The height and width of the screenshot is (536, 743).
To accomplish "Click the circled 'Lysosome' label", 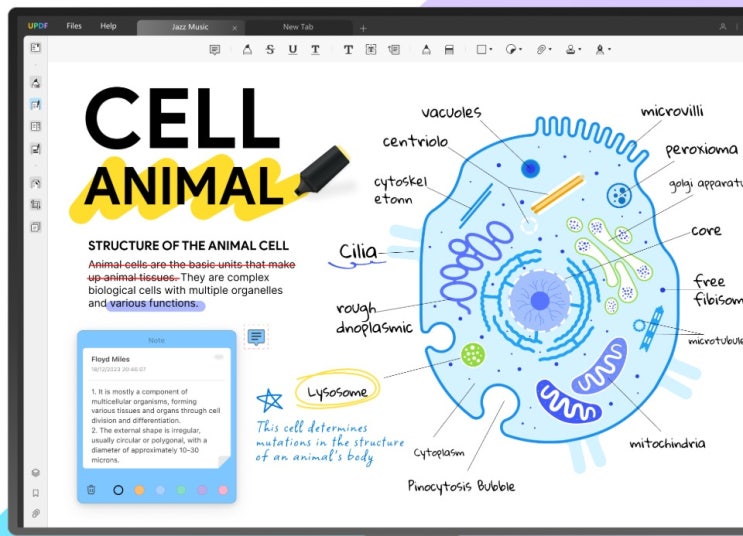I will pyautogui.click(x=337, y=391).
